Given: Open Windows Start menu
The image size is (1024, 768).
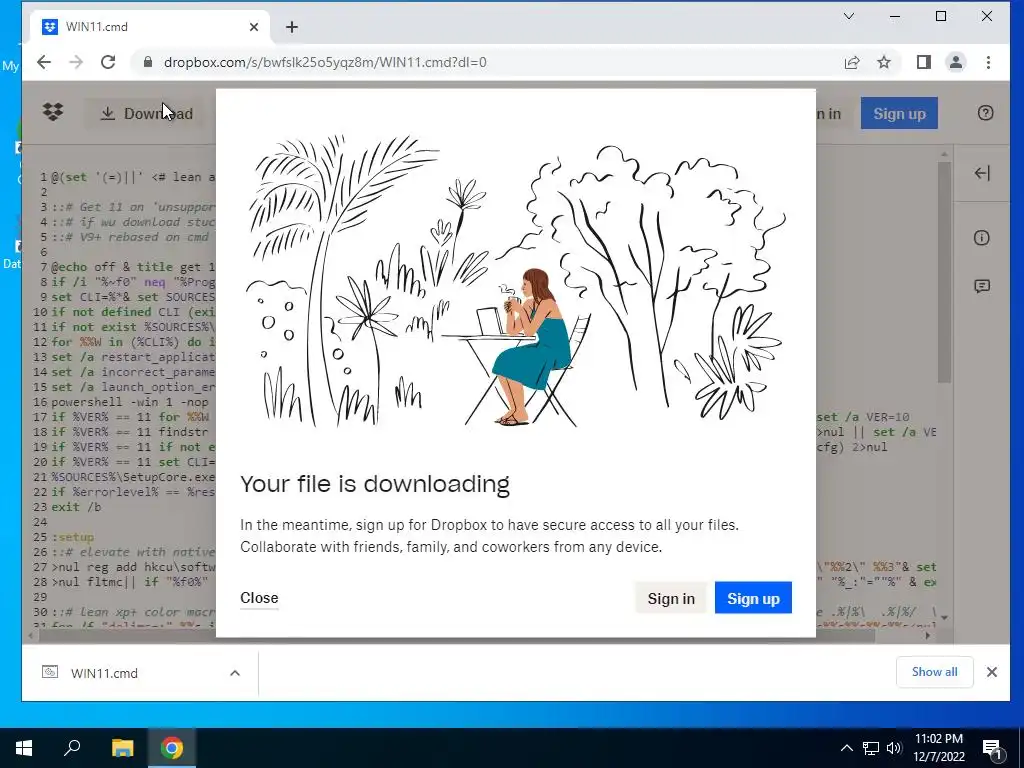Looking at the screenshot, I should pos(24,748).
